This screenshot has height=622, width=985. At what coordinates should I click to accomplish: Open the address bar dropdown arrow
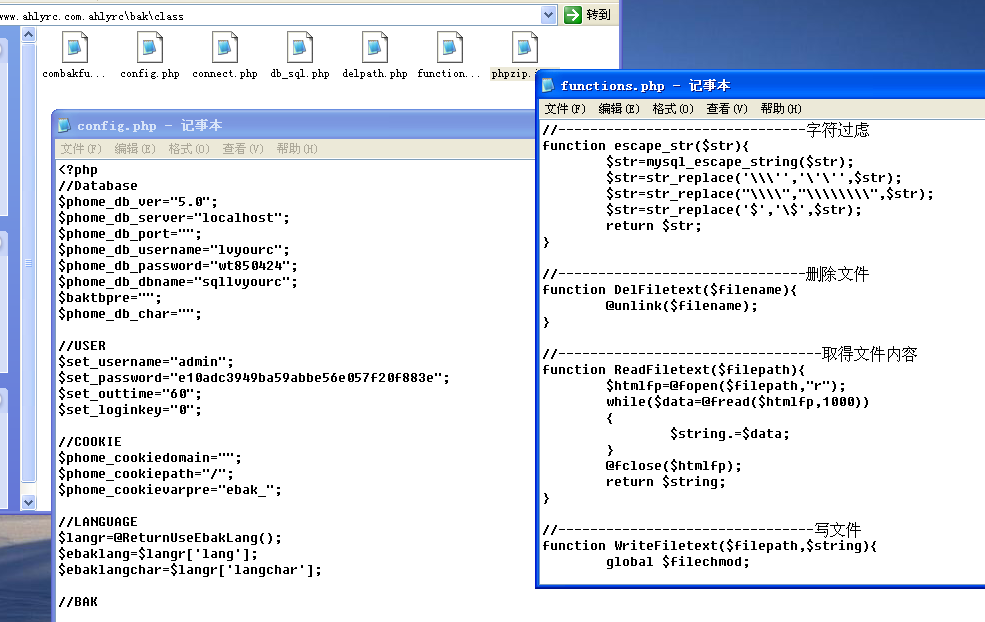tap(548, 14)
